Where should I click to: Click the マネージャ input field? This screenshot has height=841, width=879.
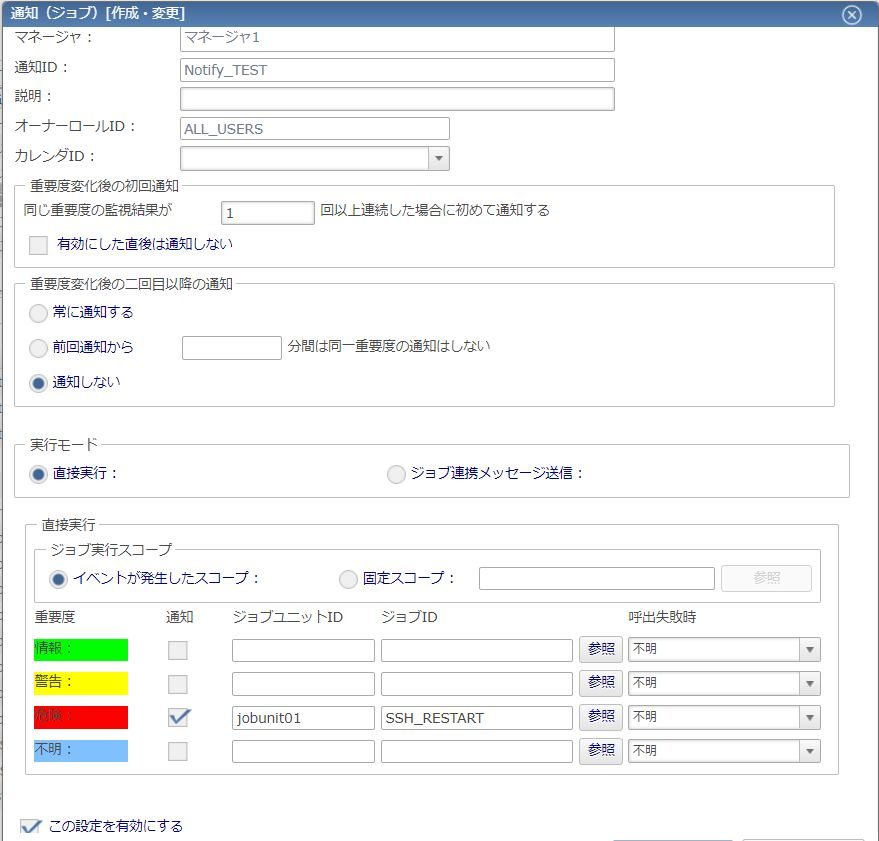pyautogui.click(x=397, y=39)
